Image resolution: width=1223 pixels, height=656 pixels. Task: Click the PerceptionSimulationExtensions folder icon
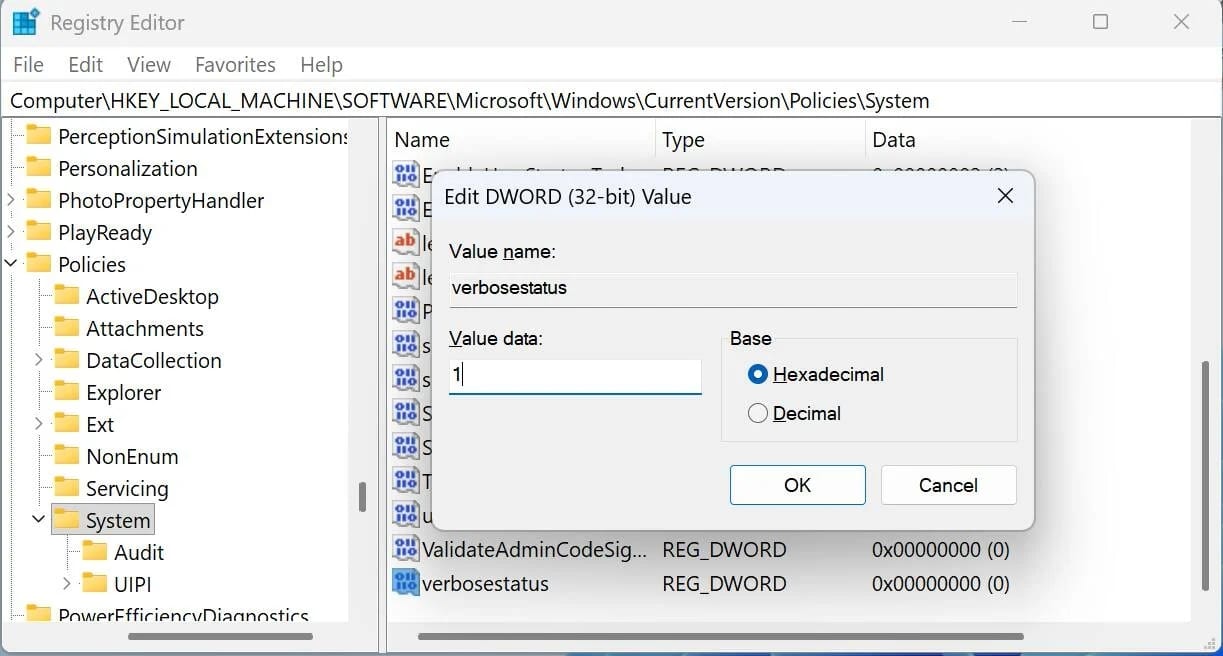pos(38,136)
